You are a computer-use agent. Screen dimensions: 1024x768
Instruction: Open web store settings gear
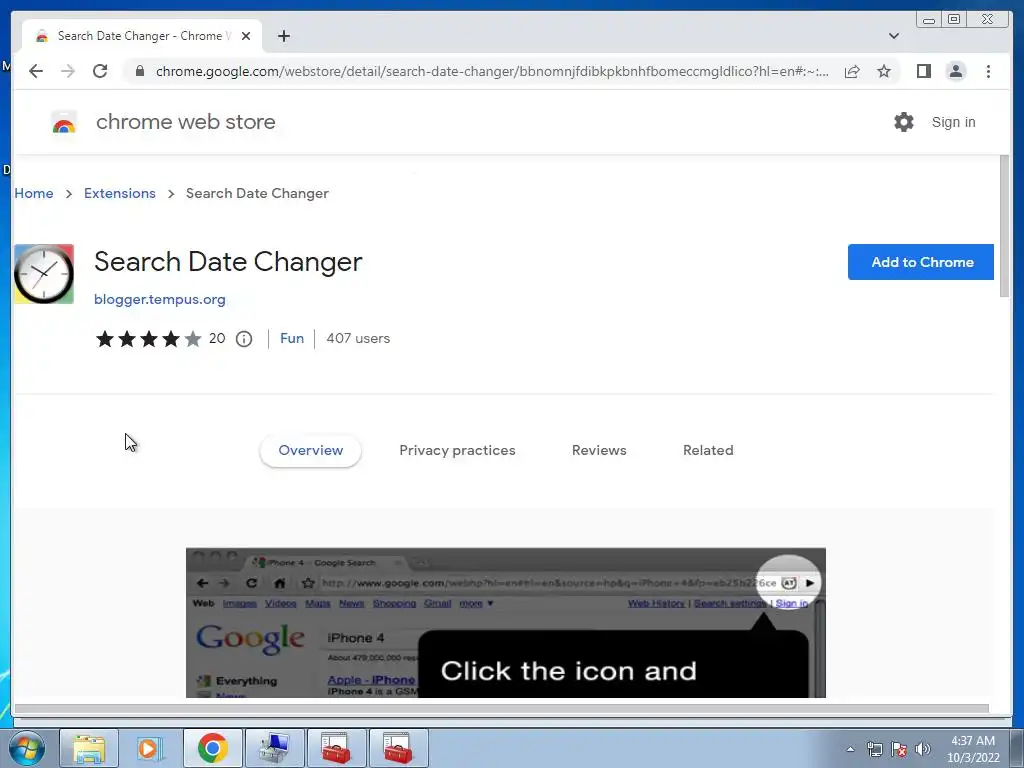tap(904, 122)
